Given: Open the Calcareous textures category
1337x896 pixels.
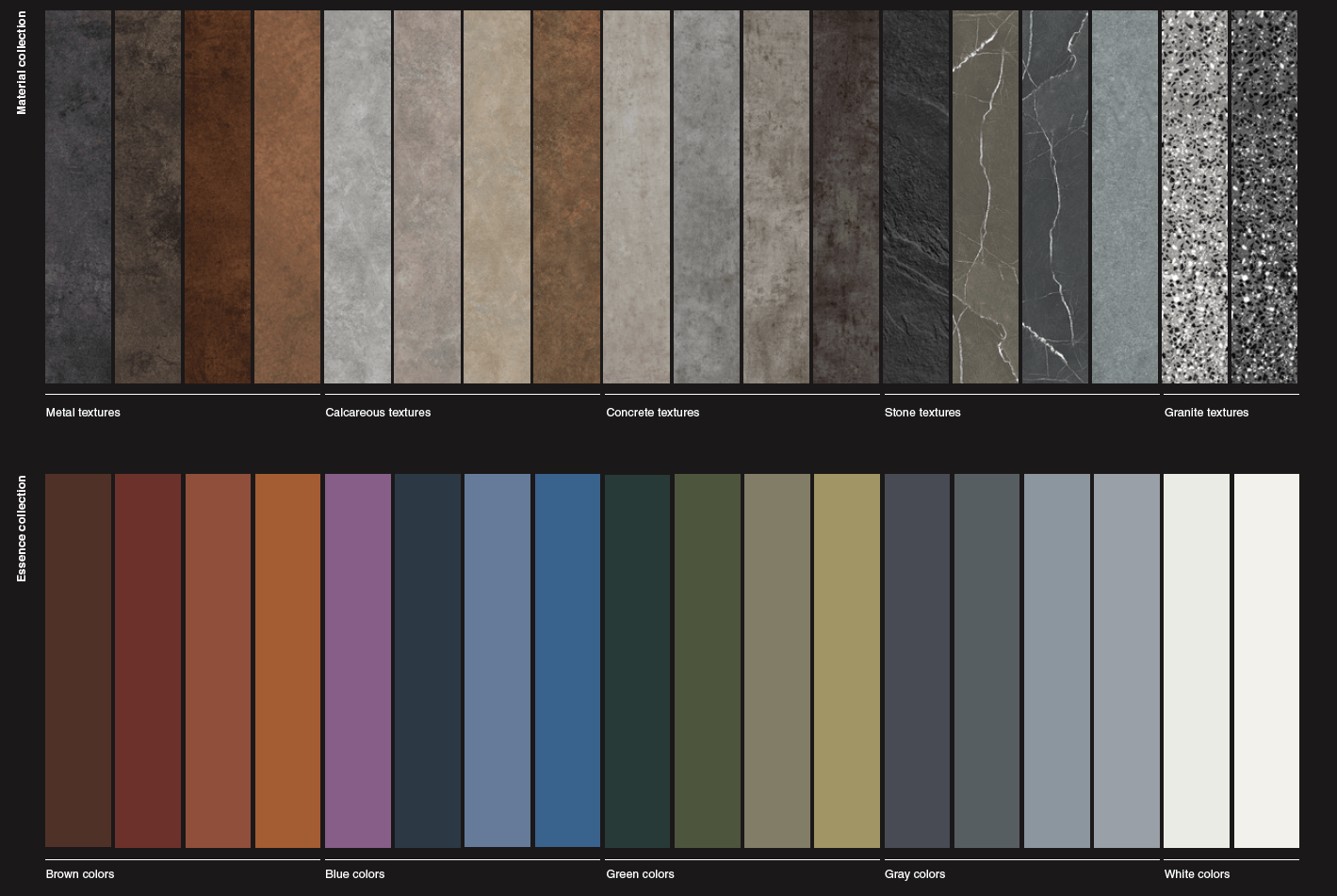Looking at the screenshot, I should point(378,413).
